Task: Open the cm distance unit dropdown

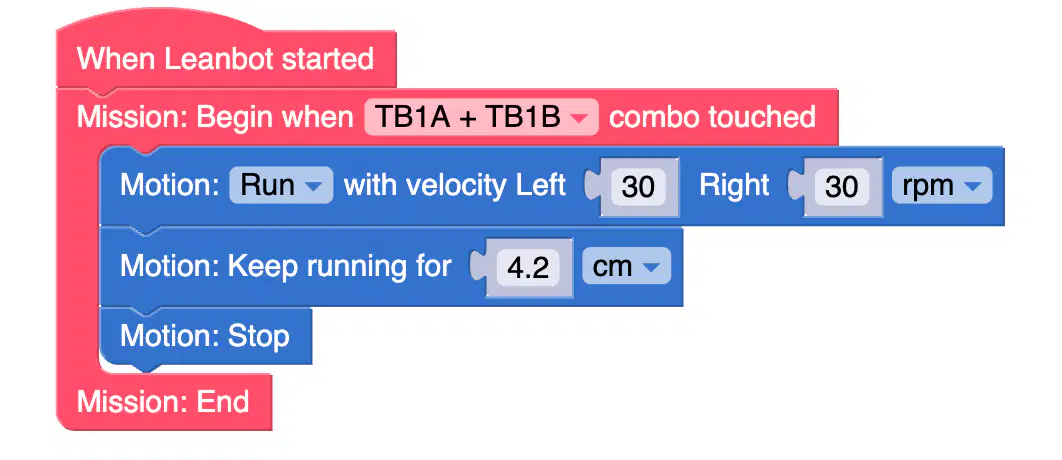Action: click(x=626, y=266)
